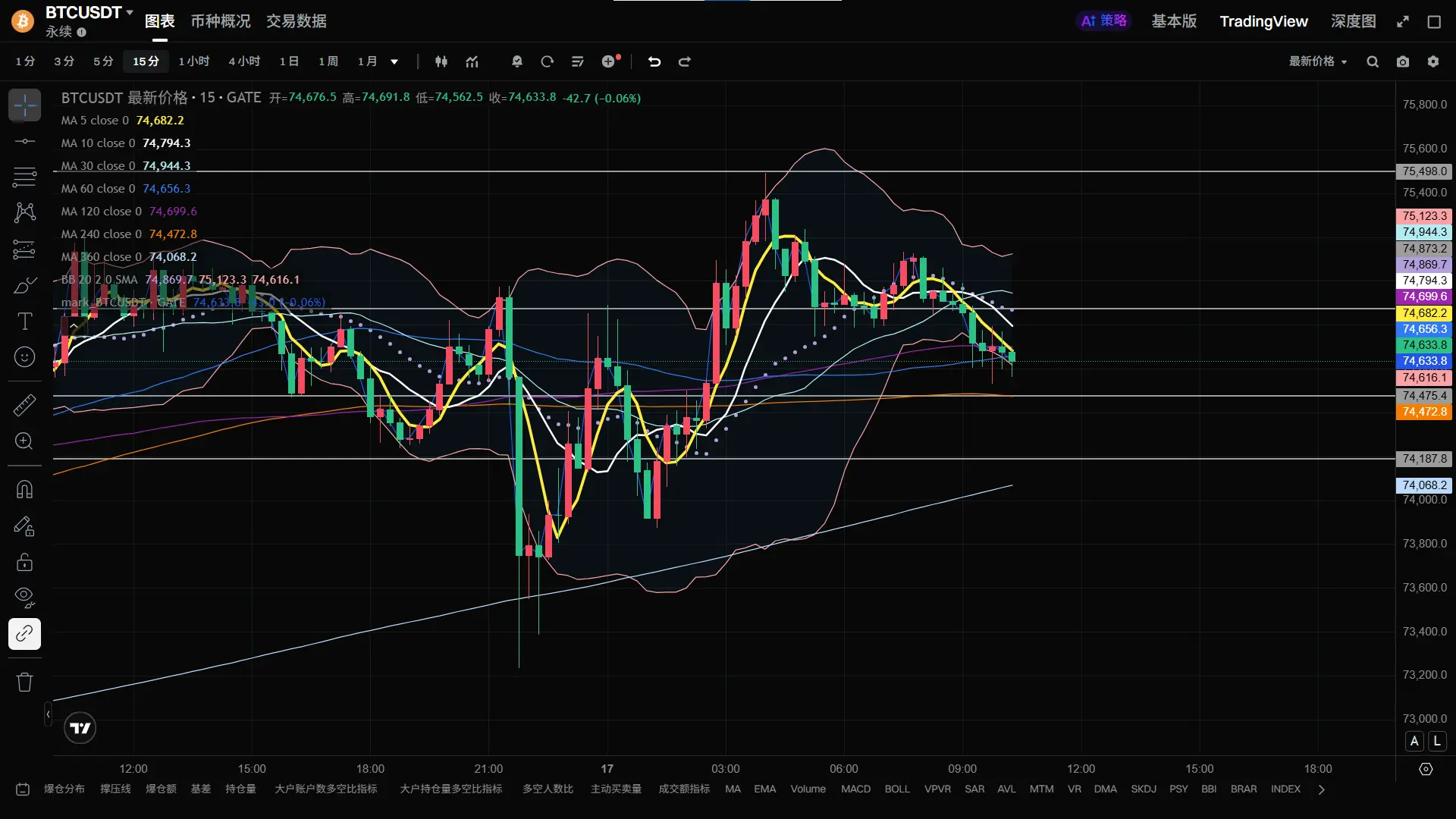Toggle the magnet snap mode
Screen dimensions: 1456x819
tap(24, 489)
